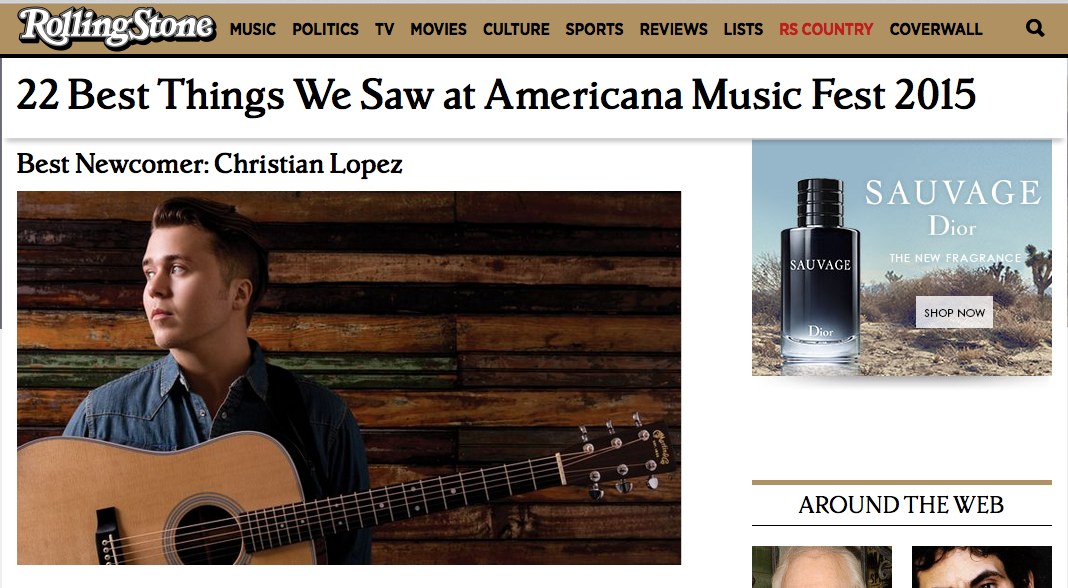This screenshot has height=588, width=1068.
Task: Click the article headline about Americana Fest
Action: pos(496,94)
